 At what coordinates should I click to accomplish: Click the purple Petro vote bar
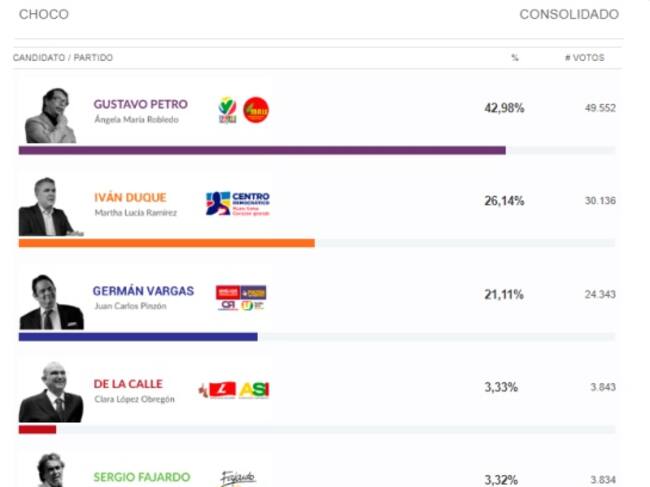pos(261,150)
